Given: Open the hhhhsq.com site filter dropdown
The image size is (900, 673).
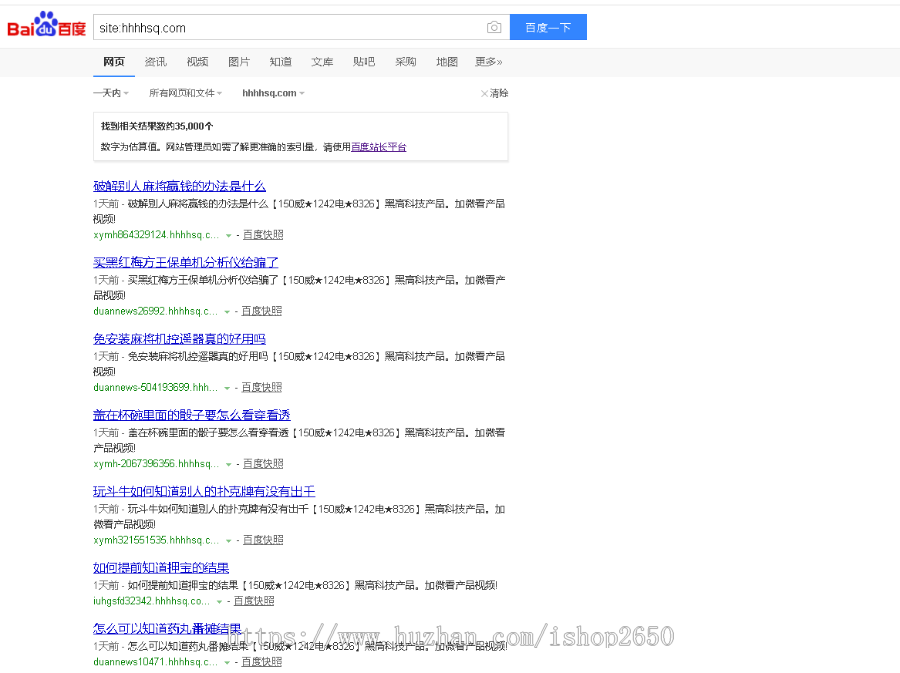Looking at the screenshot, I should [x=273, y=93].
